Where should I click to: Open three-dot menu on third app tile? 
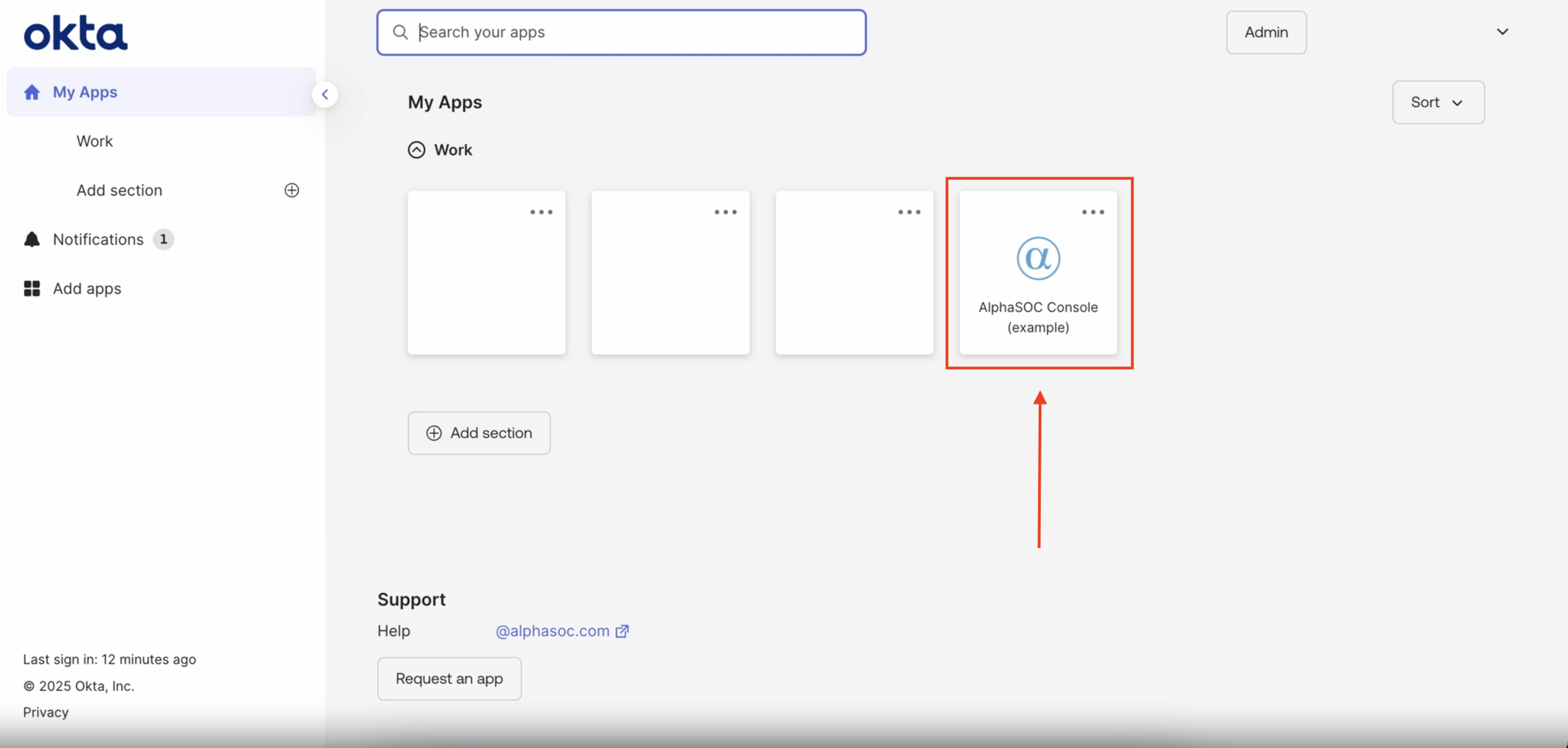click(909, 212)
